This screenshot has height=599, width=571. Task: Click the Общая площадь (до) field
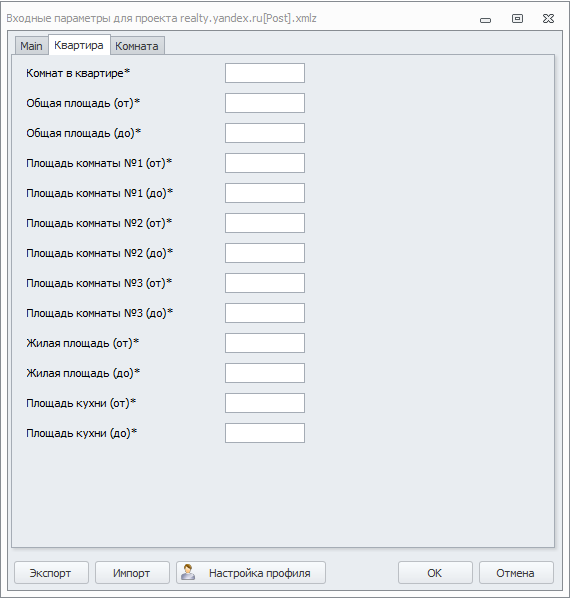(x=265, y=133)
